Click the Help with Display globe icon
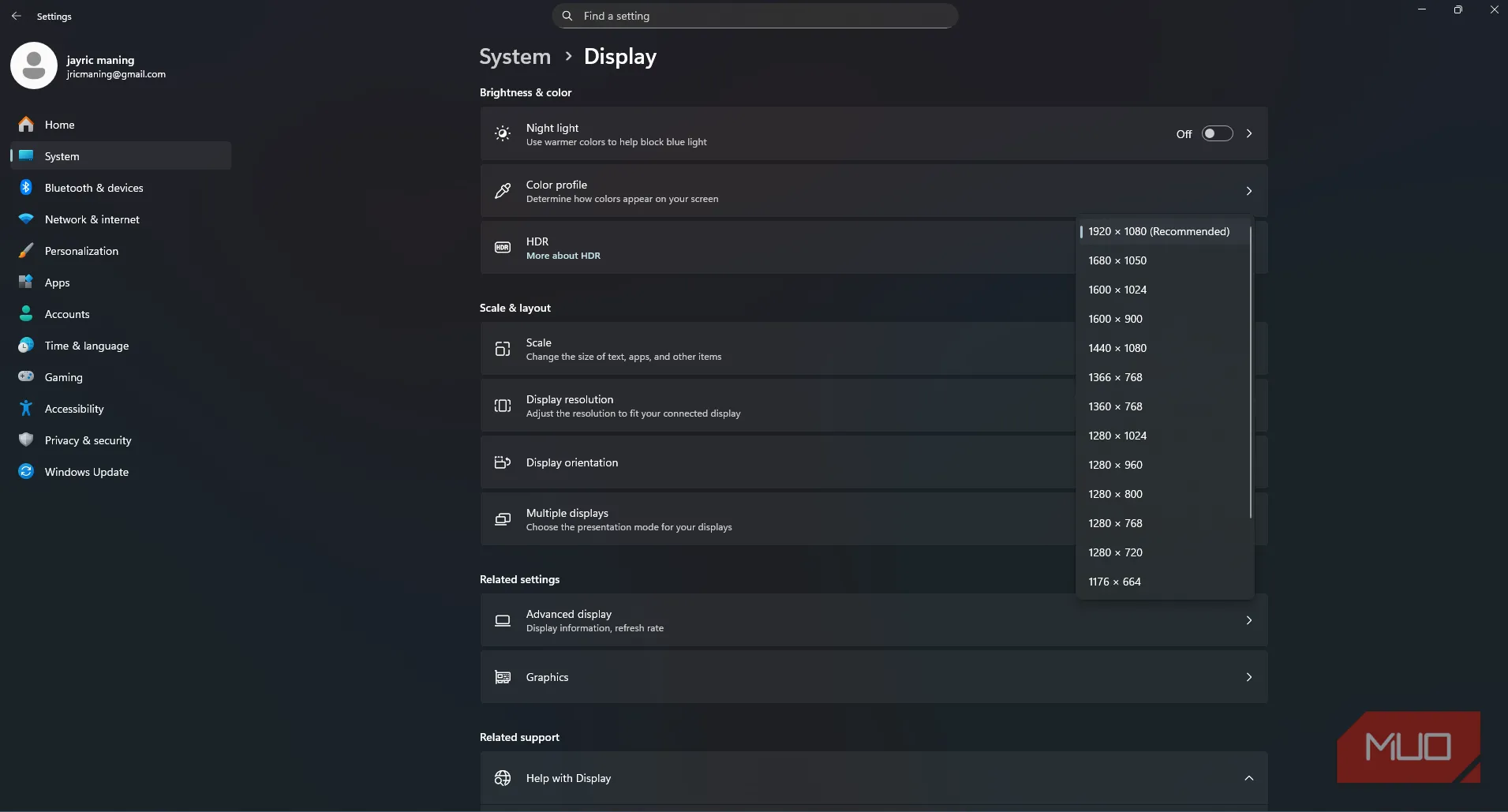Image resolution: width=1508 pixels, height=812 pixels. 503,778
